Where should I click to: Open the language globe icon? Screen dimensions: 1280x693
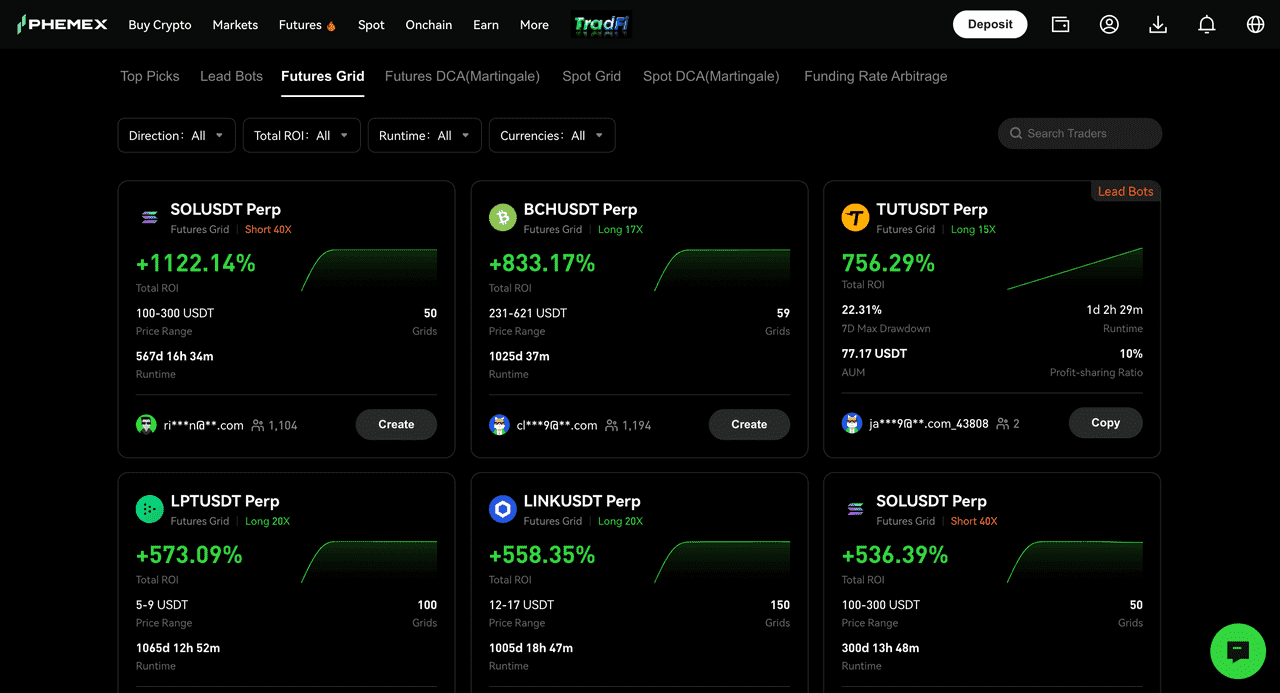click(1256, 24)
